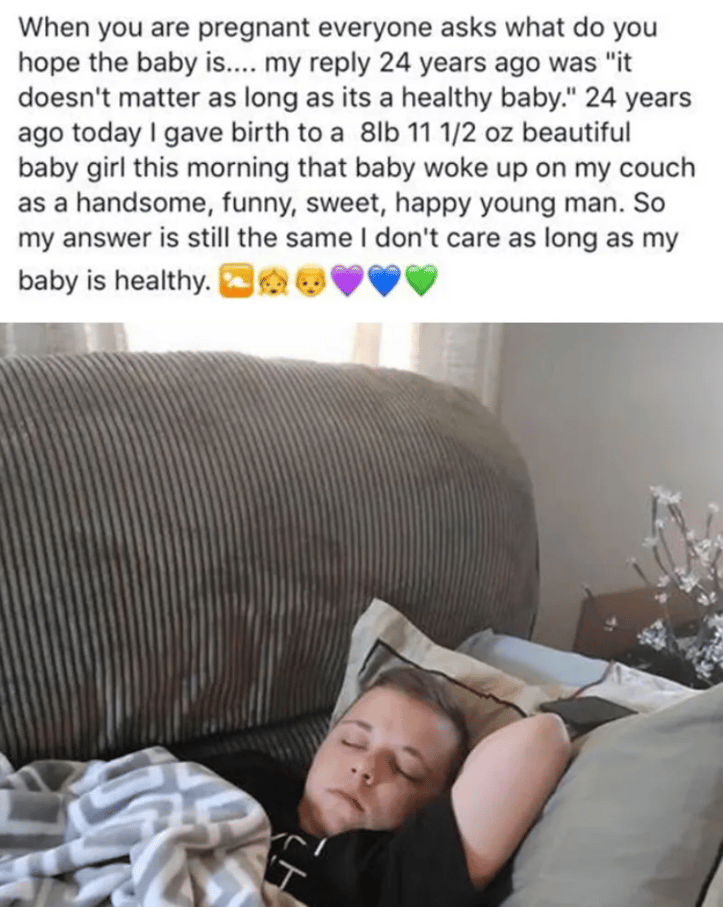Select the purple heart emoji
Viewport: 723px width, 907px height.
tap(347, 281)
